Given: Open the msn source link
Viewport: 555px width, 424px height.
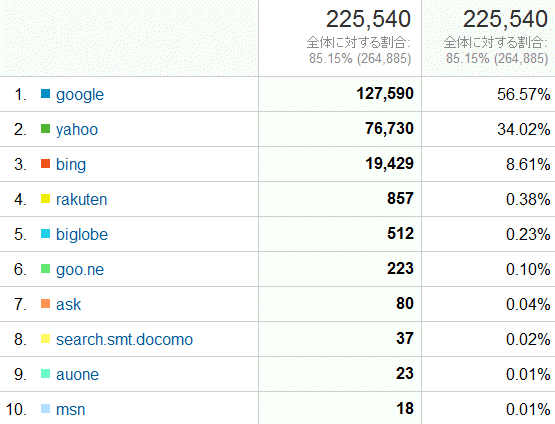Looking at the screenshot, I should pos(70,409).
